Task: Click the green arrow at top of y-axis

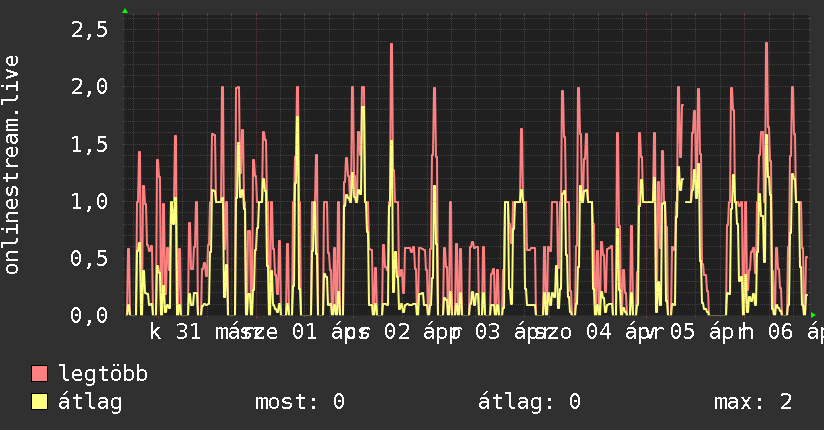Action: tap(125, 11)
